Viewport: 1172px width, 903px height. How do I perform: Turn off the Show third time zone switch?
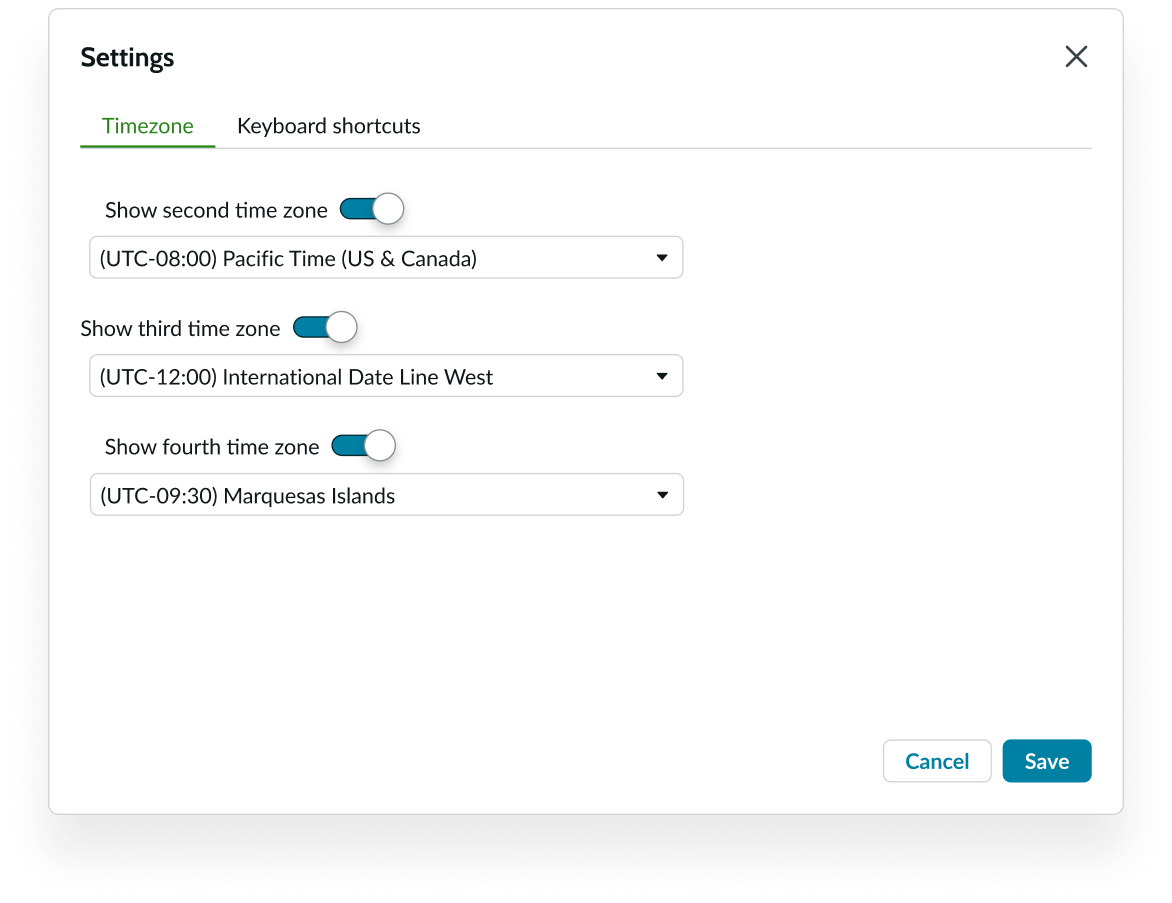tap(324, 328)
